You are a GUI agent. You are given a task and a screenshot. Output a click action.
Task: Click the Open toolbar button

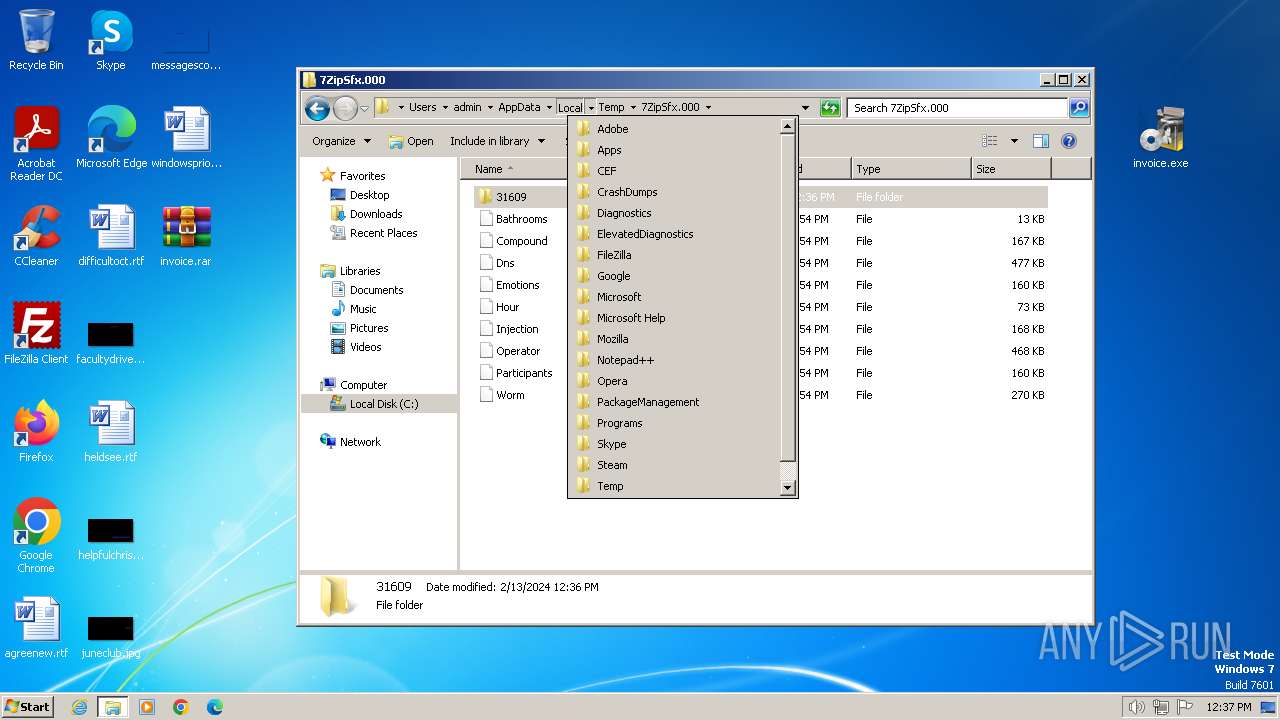(411, 141)
